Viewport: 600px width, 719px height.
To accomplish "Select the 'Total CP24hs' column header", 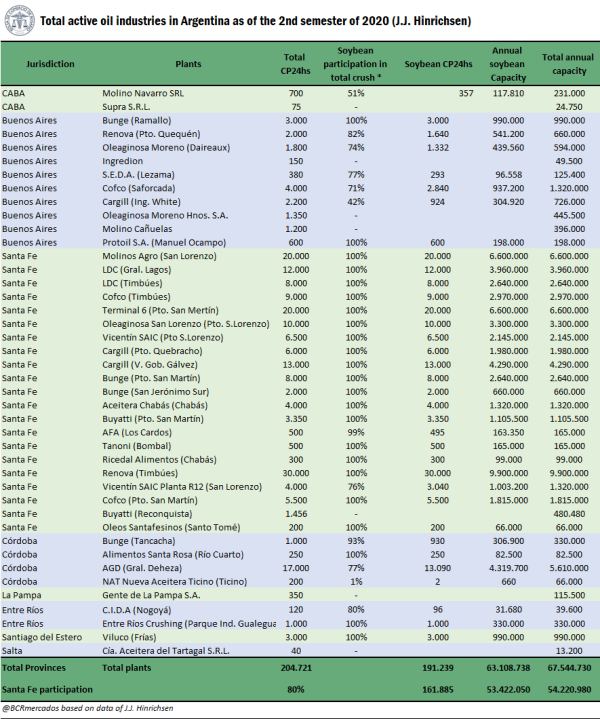I will [295, 64].
